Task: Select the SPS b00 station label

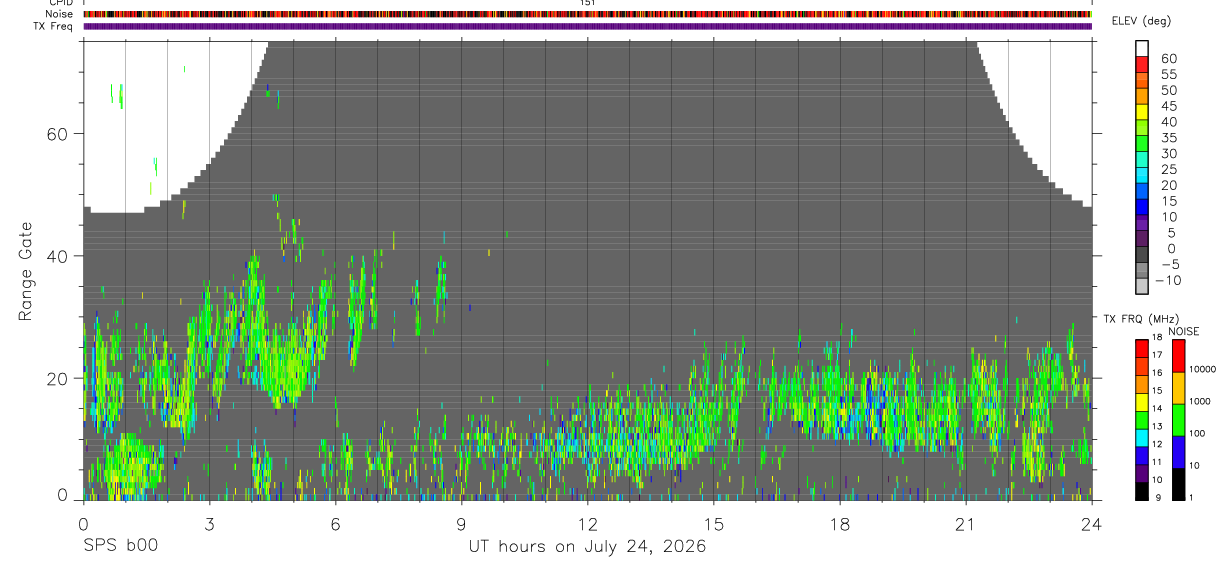Action: (x=120, y=547)
